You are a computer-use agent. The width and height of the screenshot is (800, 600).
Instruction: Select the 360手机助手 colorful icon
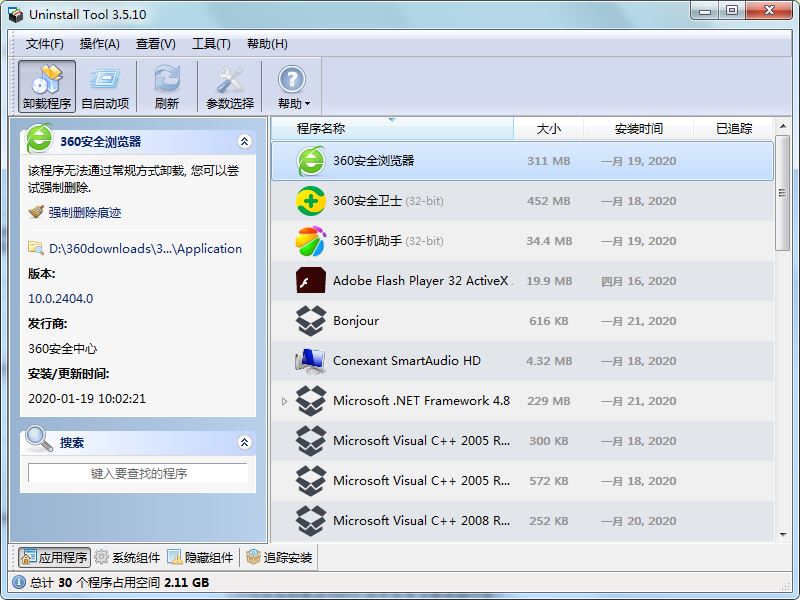pyautogui.click(x=311, y=241)
